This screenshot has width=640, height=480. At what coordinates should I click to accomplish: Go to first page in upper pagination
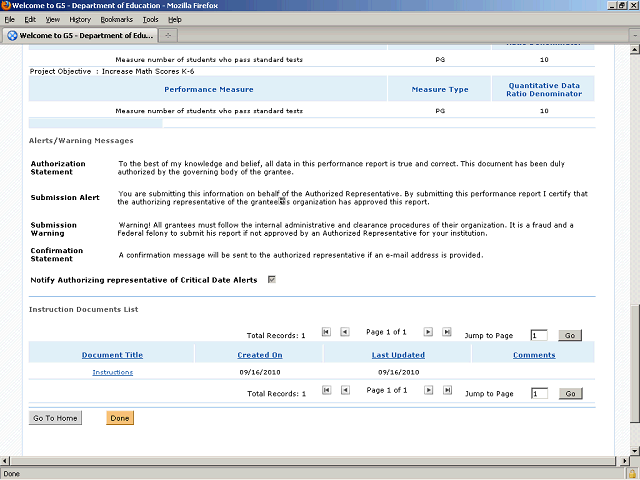click(x=326, y=332)
